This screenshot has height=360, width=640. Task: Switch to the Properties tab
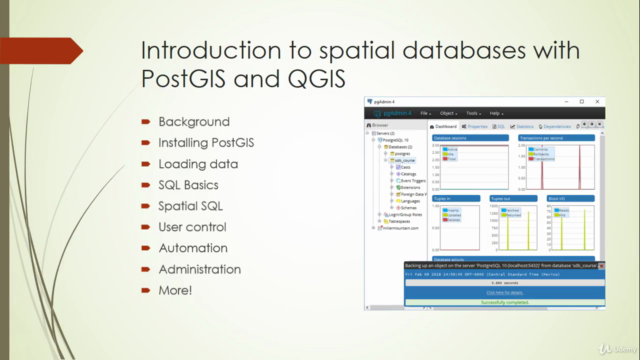click(475, 127)
